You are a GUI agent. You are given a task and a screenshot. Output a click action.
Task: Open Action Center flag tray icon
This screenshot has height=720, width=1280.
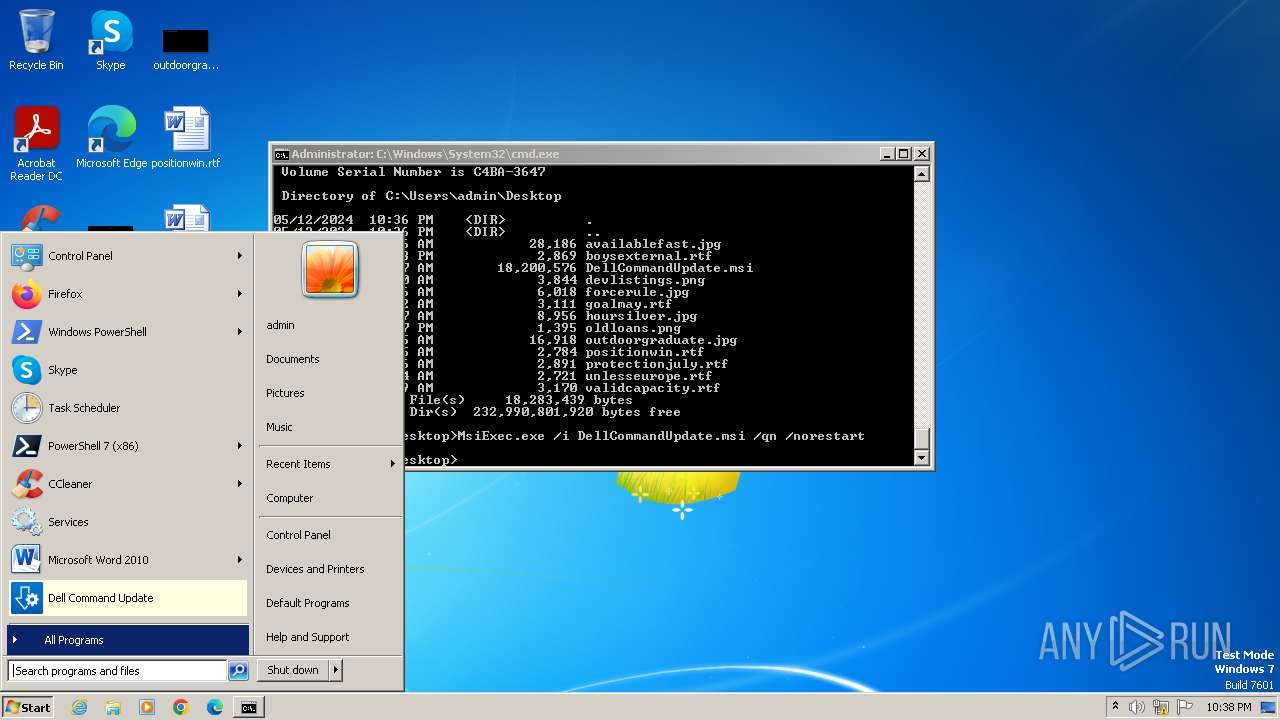pyautogui.click(x=1185, y=707)
